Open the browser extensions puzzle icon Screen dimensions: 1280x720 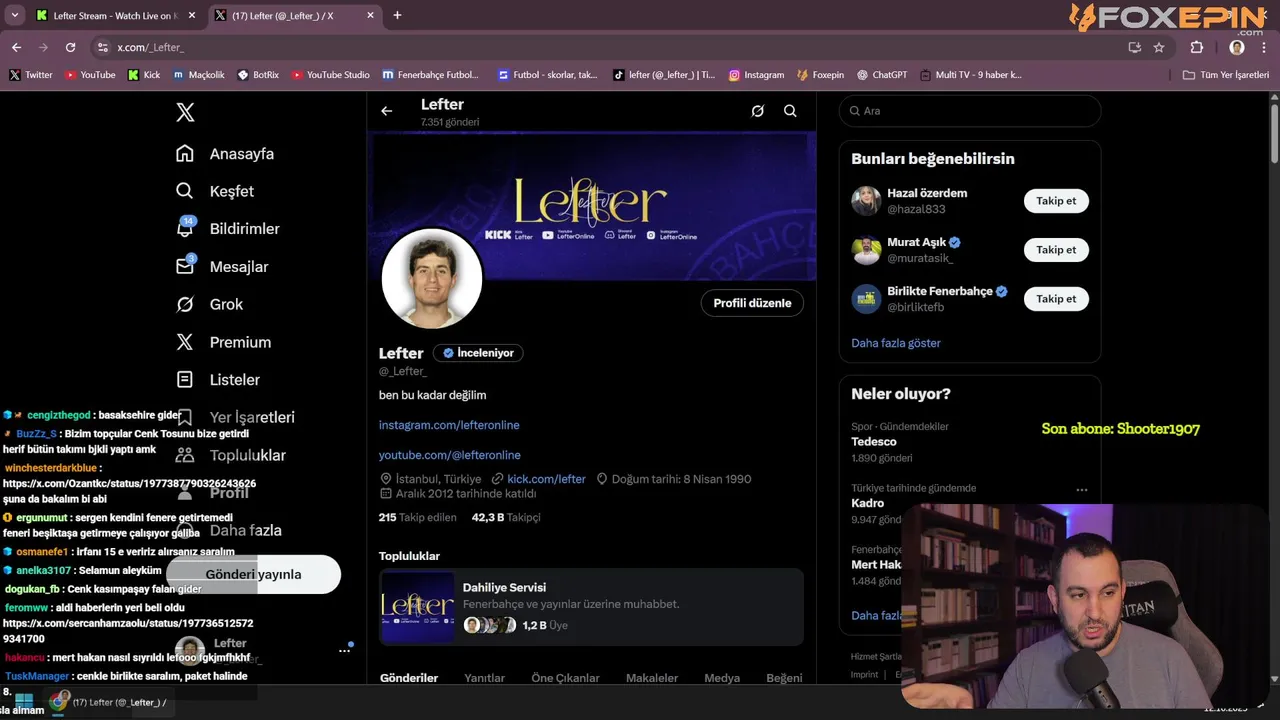[x=1197, y=47]
